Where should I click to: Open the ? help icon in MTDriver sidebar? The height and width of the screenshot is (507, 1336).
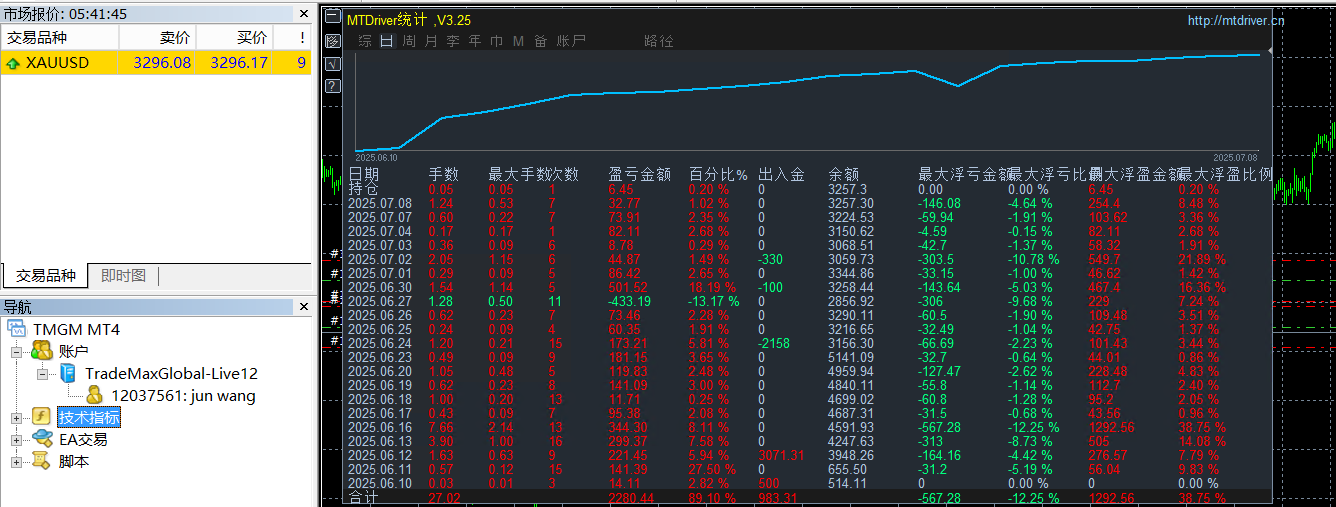332,86
